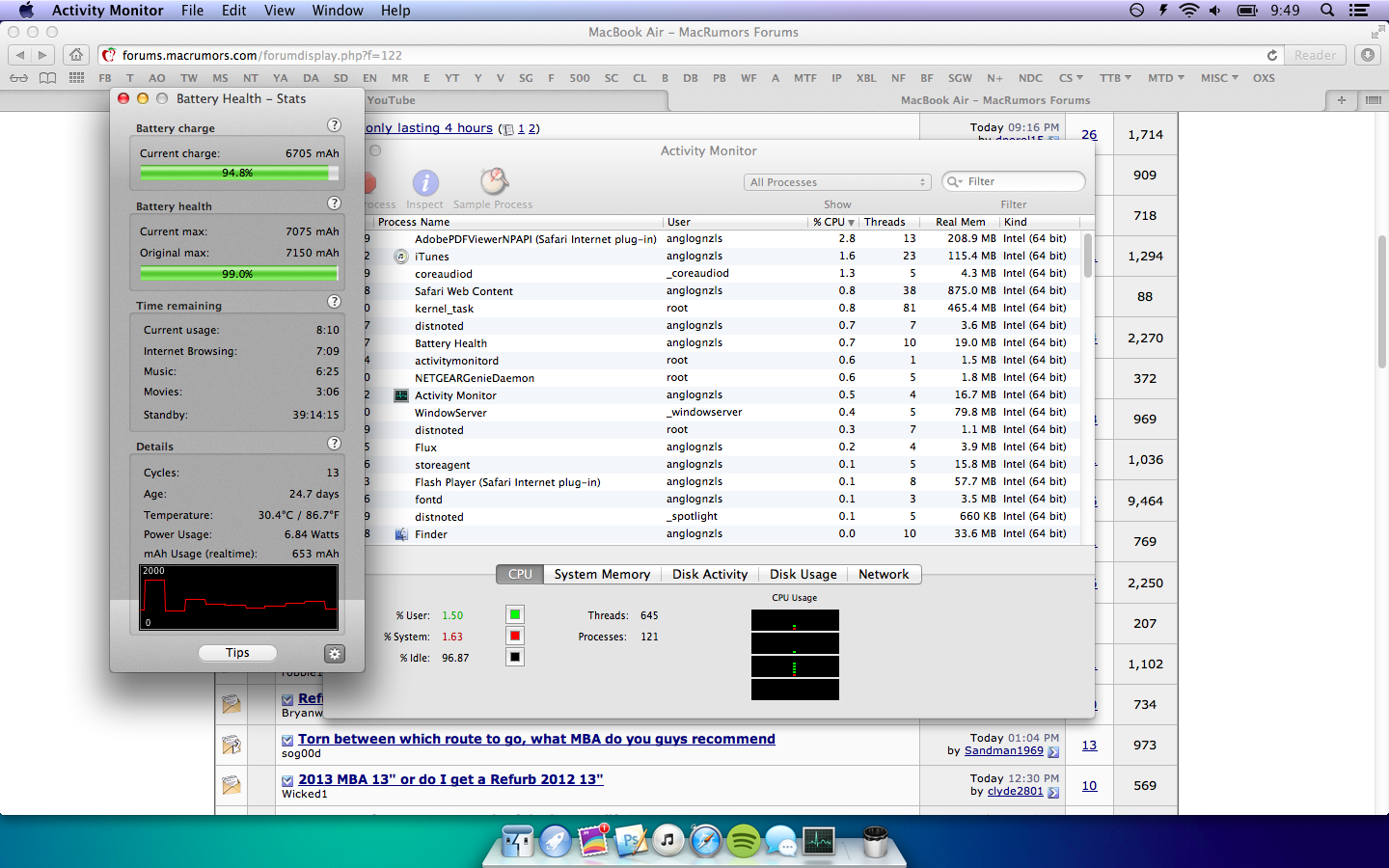This screenshot has width=1389, height=868.
Task: Click Sample Process icon in Activity Monitor
Action: [494, 181]
